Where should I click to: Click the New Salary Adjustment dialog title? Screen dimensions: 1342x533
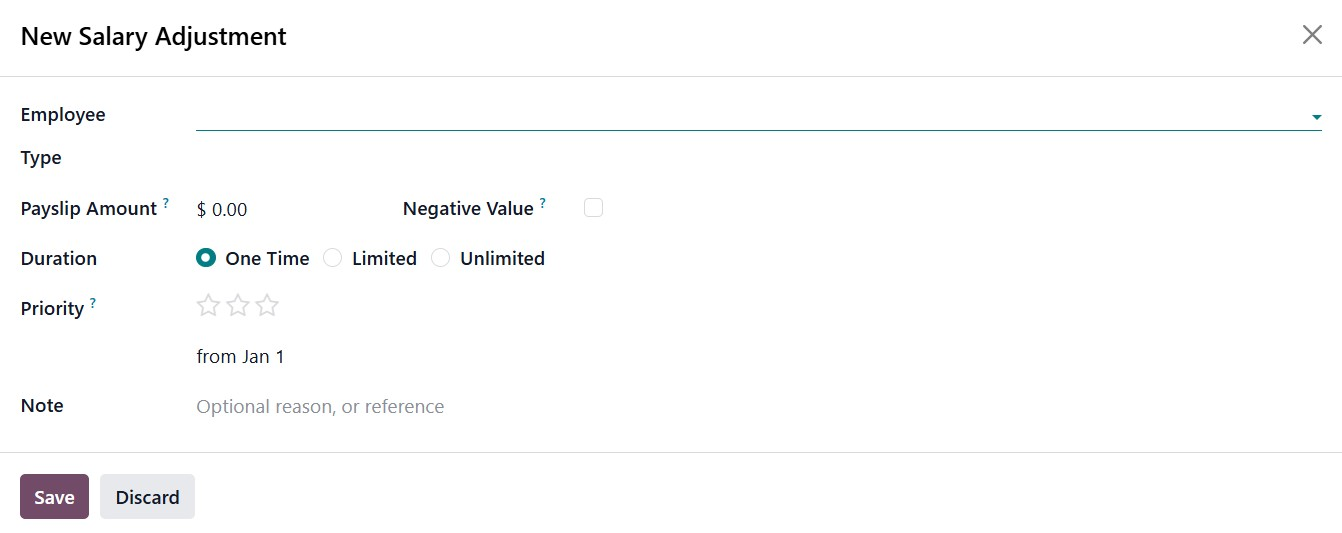(154, 37)
